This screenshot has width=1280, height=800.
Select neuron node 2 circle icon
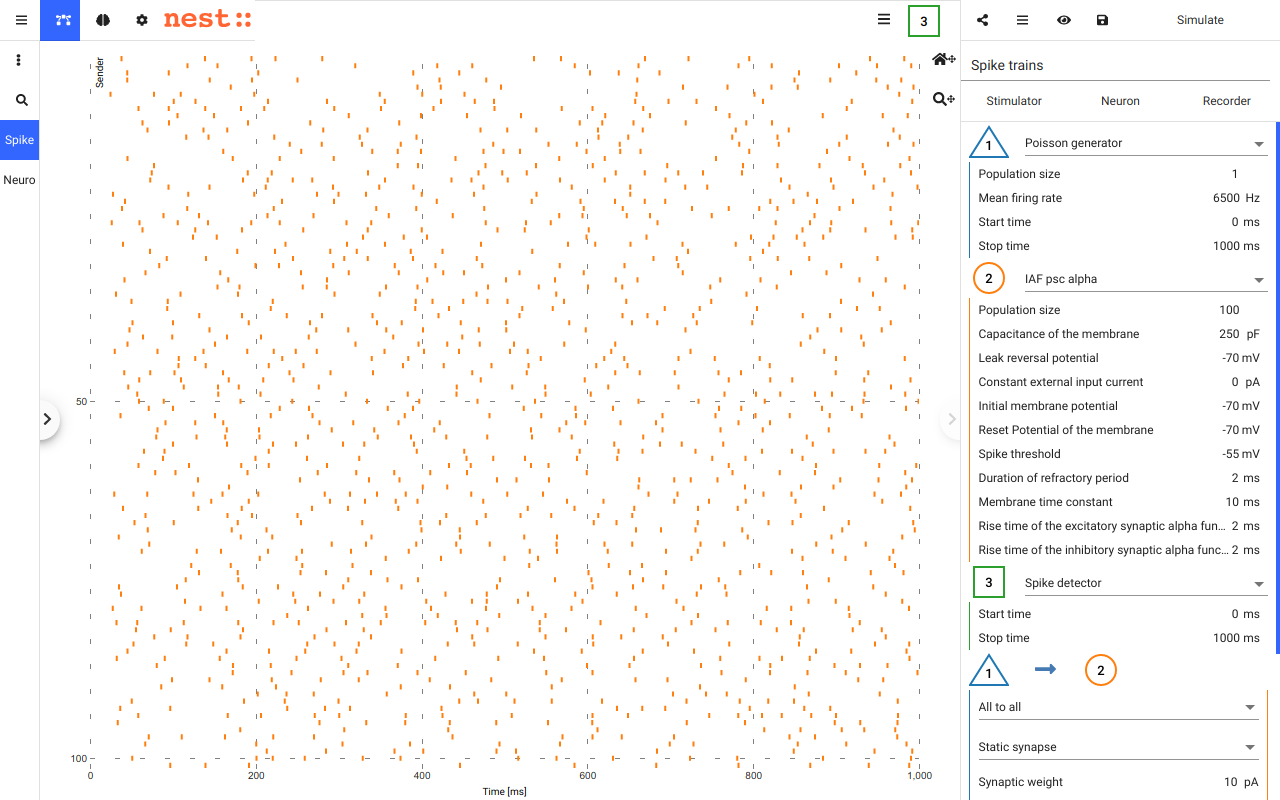pyautogui.click(x=989, y=279)
